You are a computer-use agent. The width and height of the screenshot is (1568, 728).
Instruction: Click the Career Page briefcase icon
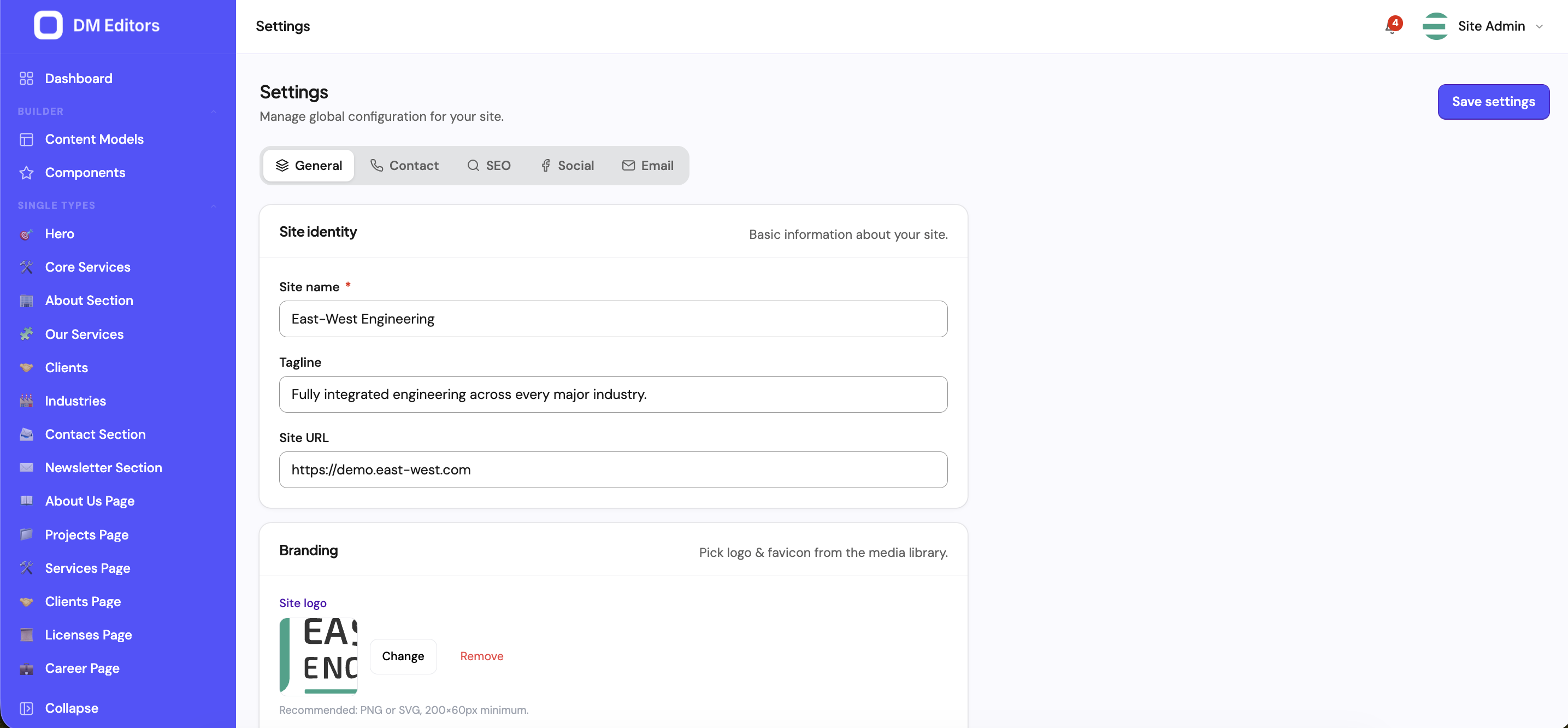[x=26, y=668]
